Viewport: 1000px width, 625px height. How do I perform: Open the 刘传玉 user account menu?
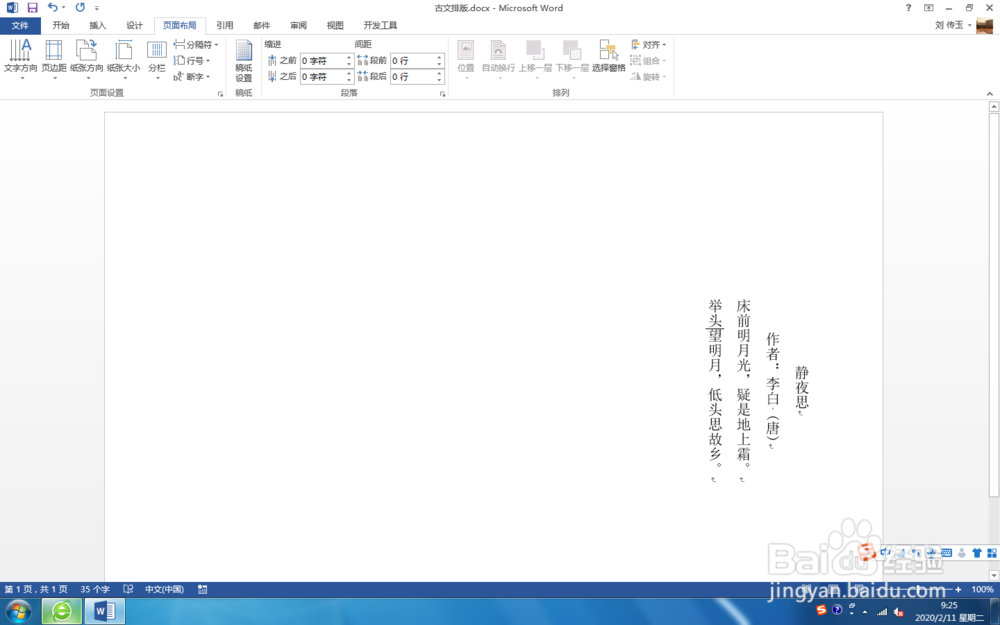pyautogui.click(x=953, y=26)
